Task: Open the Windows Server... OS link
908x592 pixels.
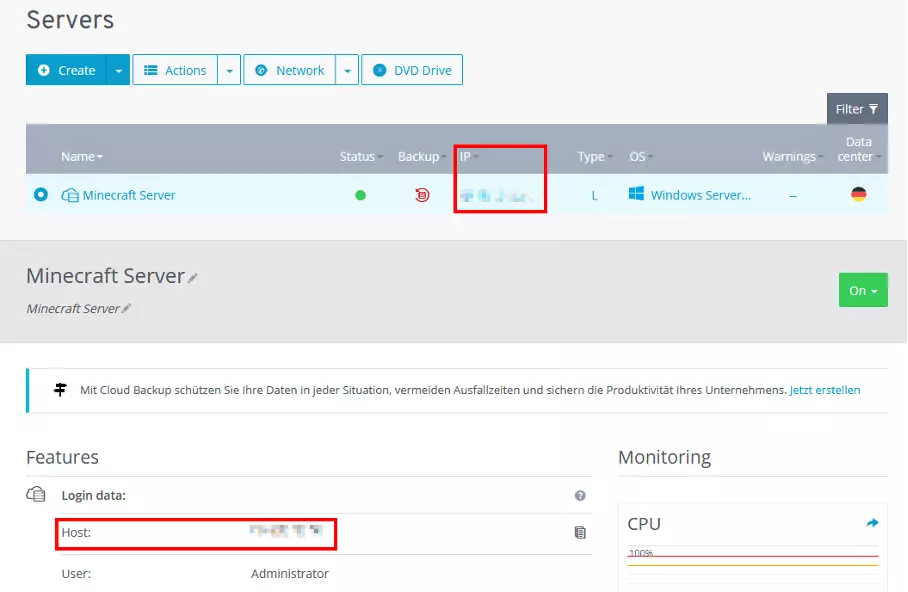Action: [x=701, y=195]
